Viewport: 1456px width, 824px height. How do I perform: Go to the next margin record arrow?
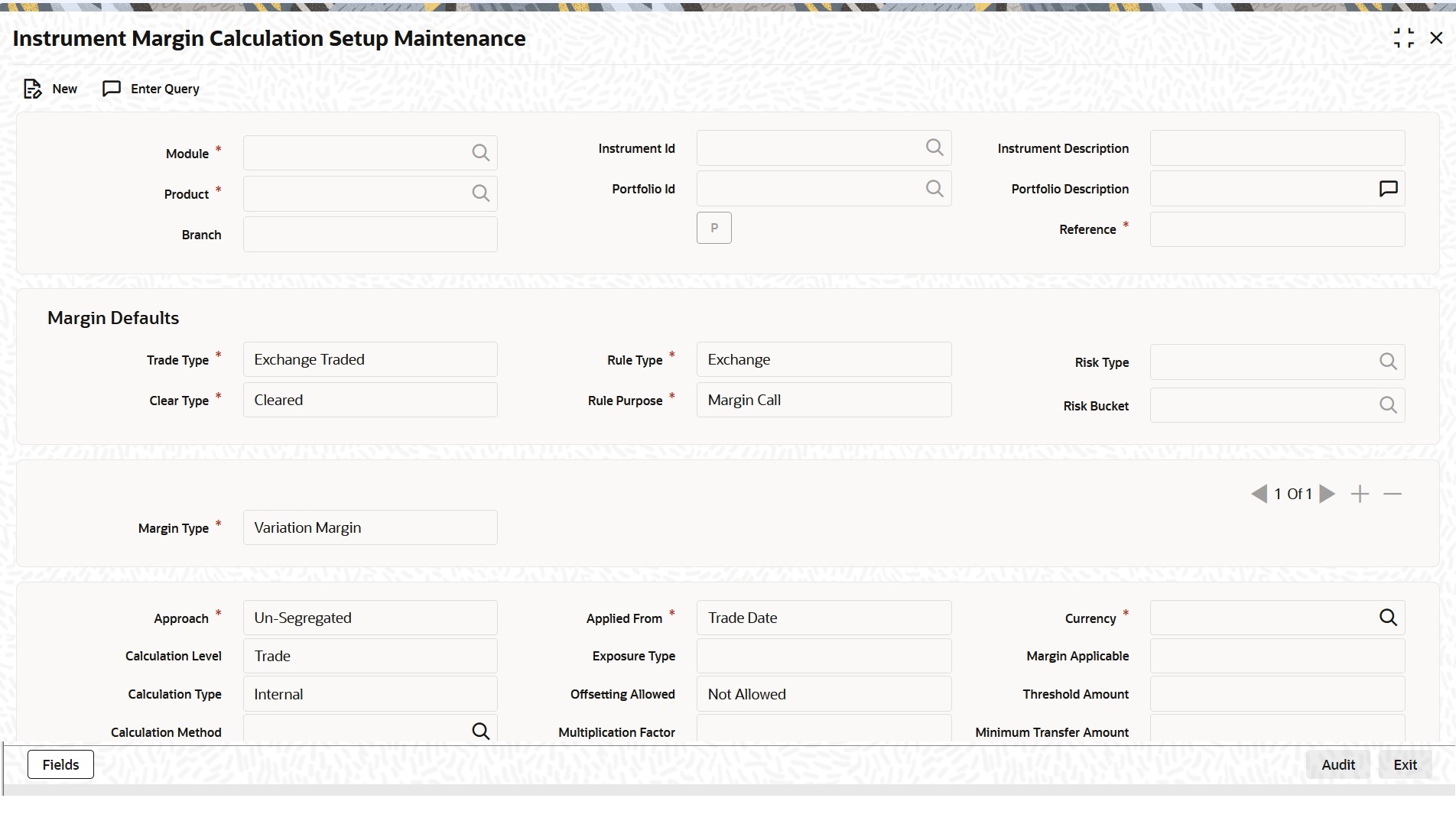[x=1328, y=494]
